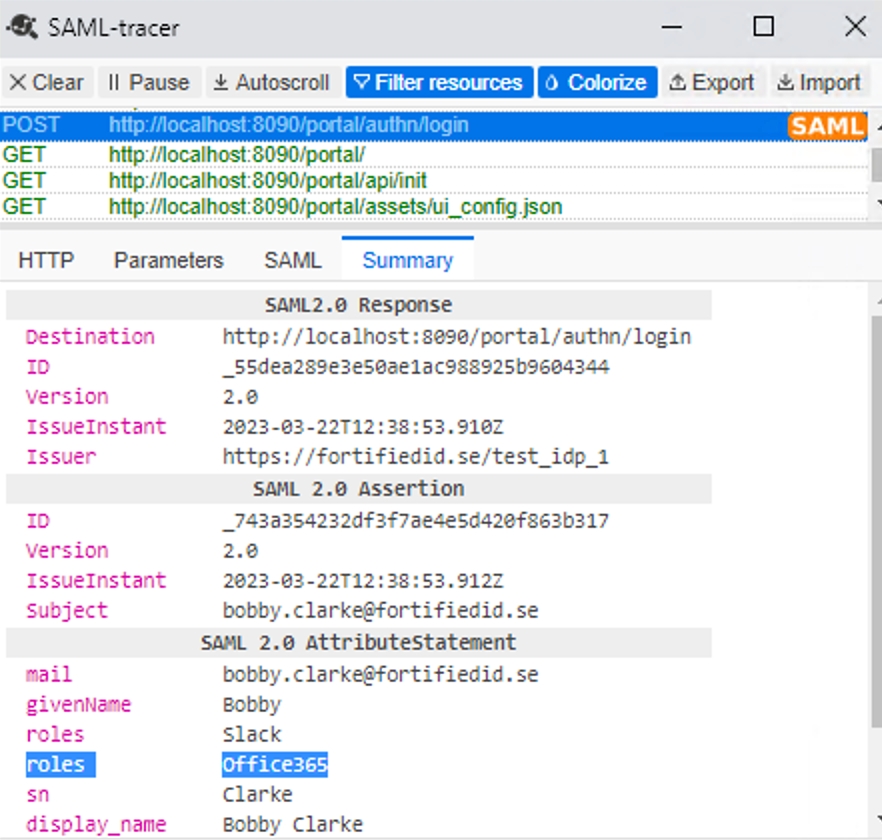
Task: Select the GET ui_config.json request
Action: tap(335, 207)
